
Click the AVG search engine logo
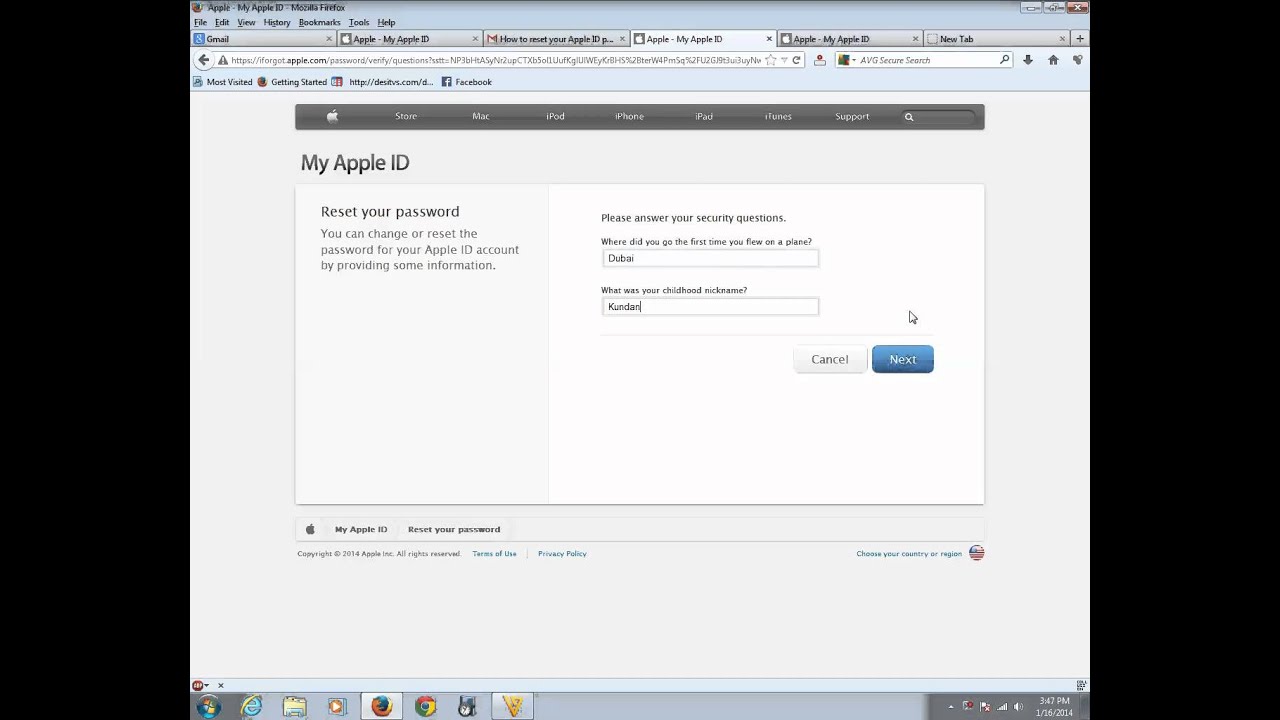point(844,60)
